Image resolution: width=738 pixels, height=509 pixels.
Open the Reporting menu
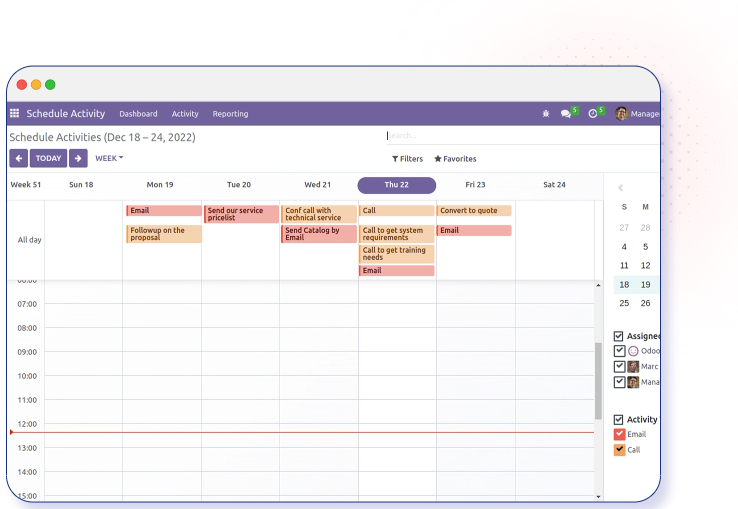point(230,114)
